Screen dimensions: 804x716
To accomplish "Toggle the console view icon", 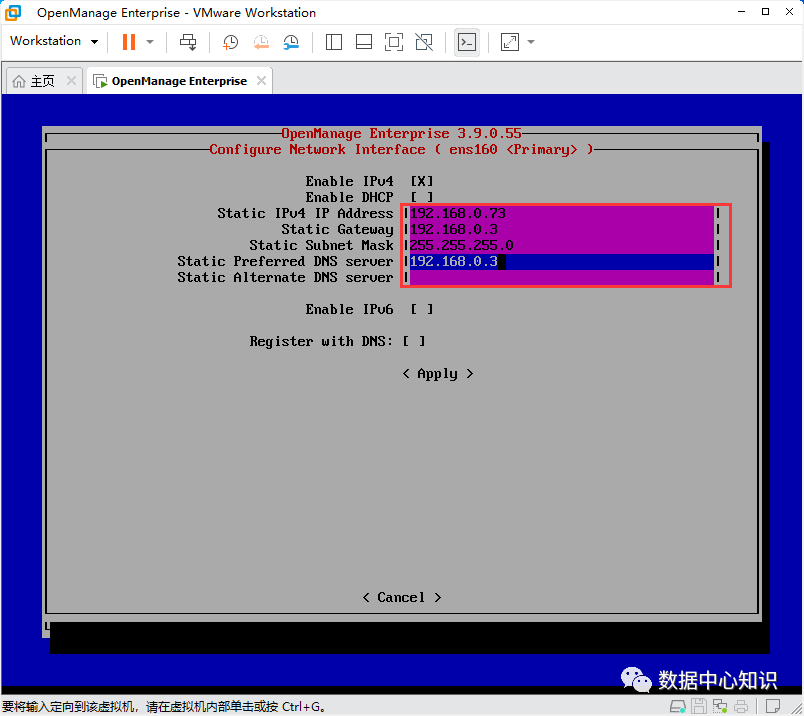I will 467,42.
